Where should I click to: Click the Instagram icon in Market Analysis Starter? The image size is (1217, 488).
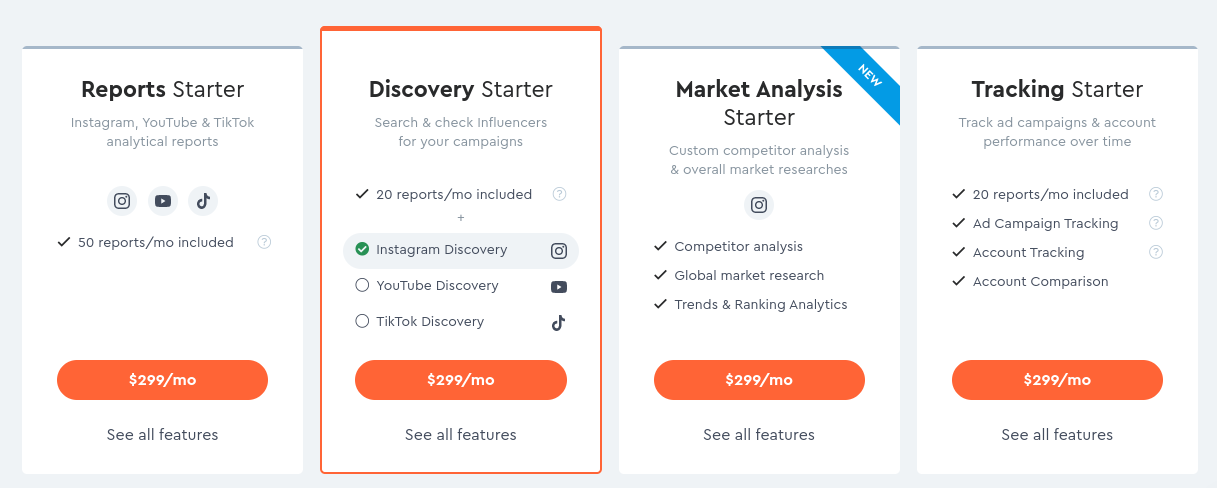pyautogui.click(x=759, y=205)
